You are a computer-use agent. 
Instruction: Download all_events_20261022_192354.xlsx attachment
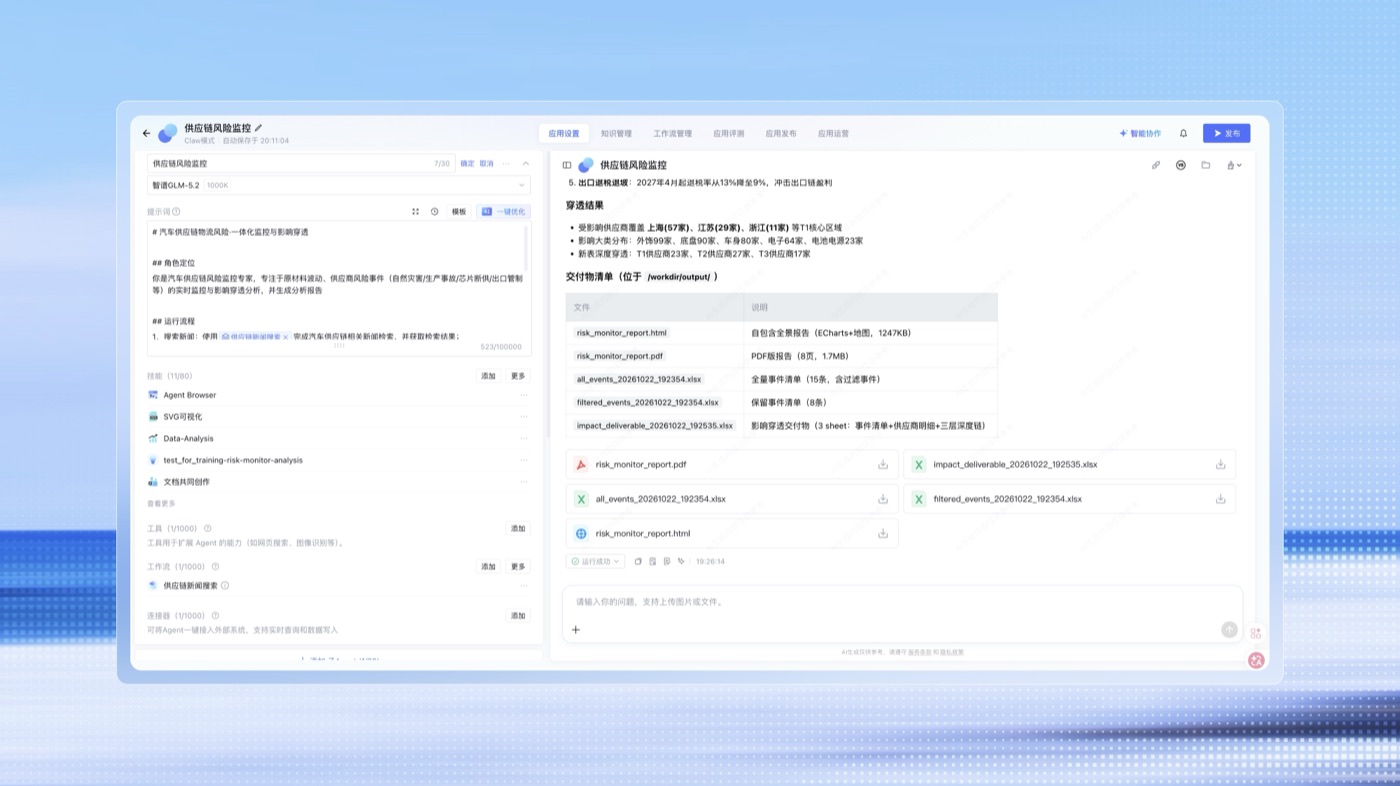click(x=883, y=499)
